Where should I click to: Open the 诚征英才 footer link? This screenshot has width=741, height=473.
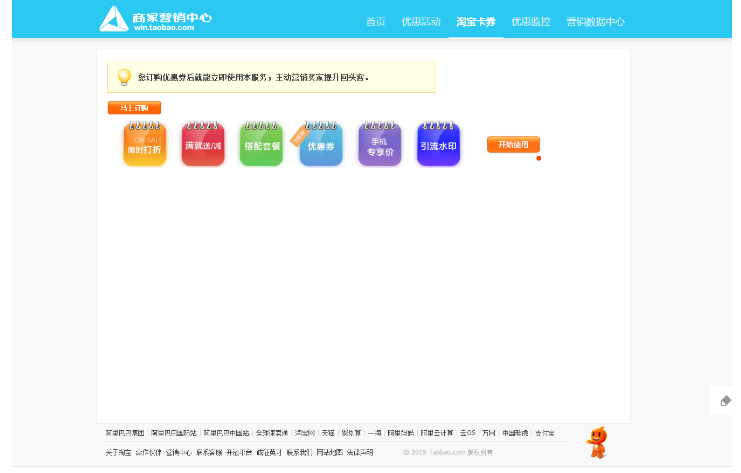coord(269,453)
